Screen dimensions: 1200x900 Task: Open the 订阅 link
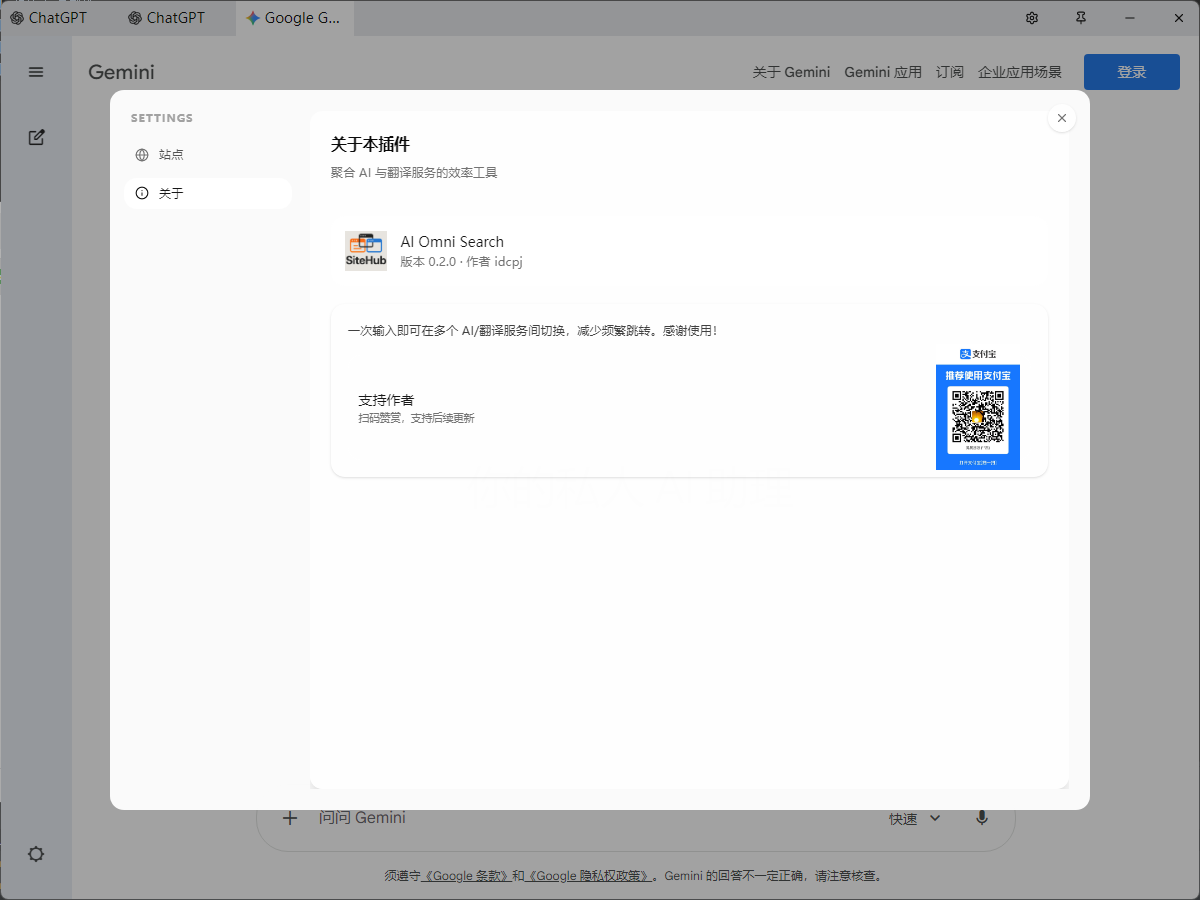[x=950, y=72]
